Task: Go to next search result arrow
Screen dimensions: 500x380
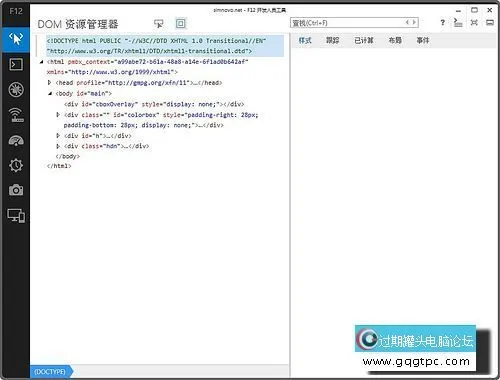Action: tap(414, 22)
